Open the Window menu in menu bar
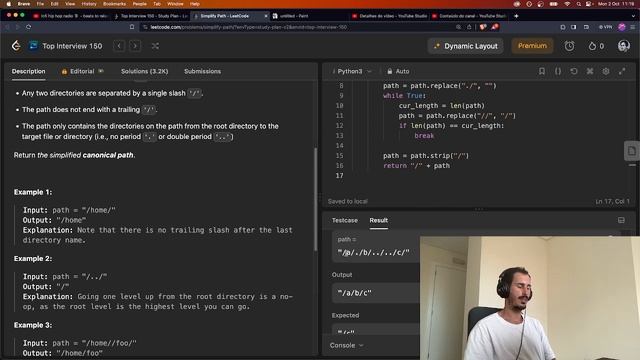 [x=175, y=4]
